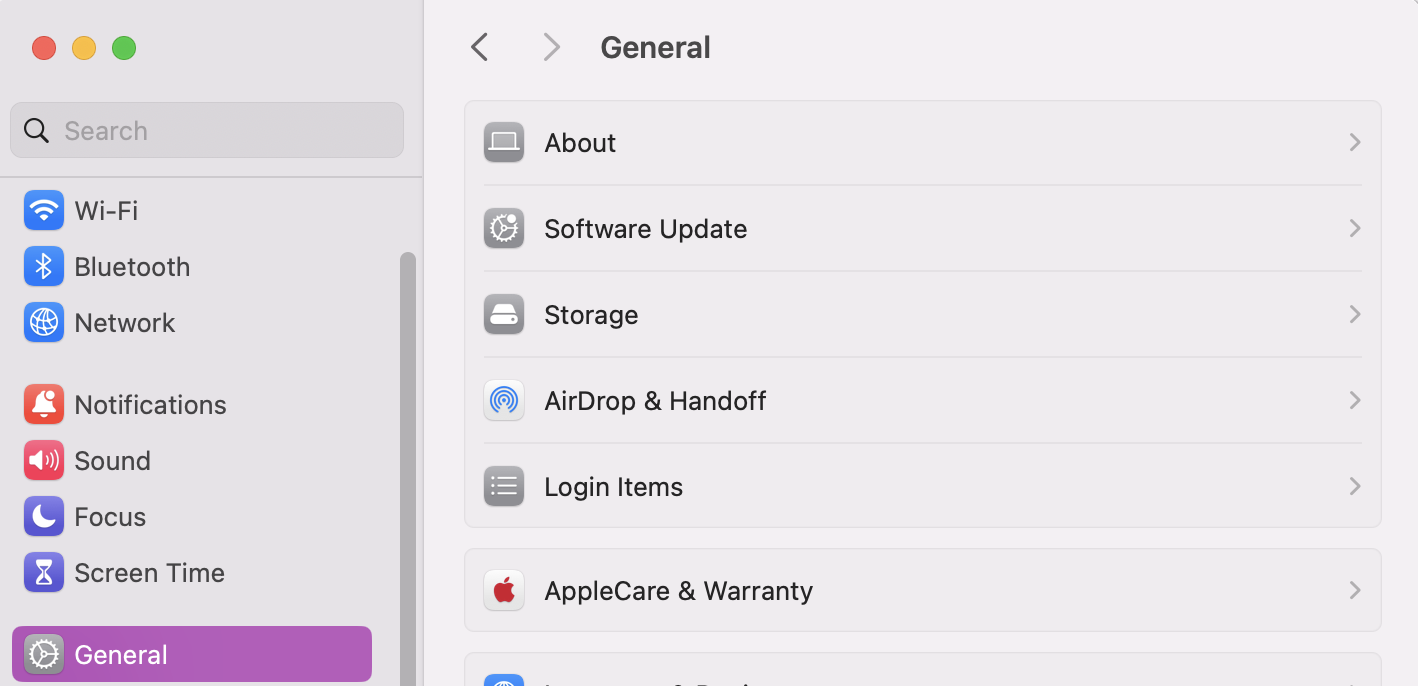Image resolution: width=1418 pixels, height=686 pixels.
Task: Click the AirDrop & Handoff waves icon
Action: [504, 400]
